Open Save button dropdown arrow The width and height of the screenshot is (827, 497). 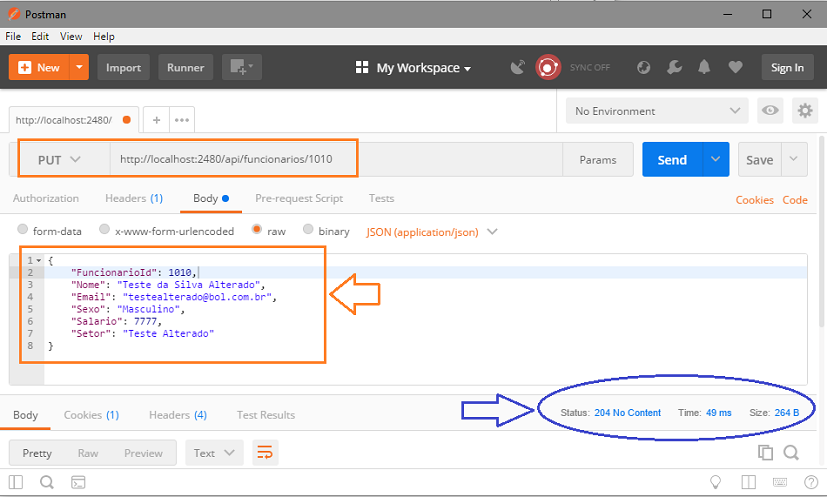pos(794,159)
